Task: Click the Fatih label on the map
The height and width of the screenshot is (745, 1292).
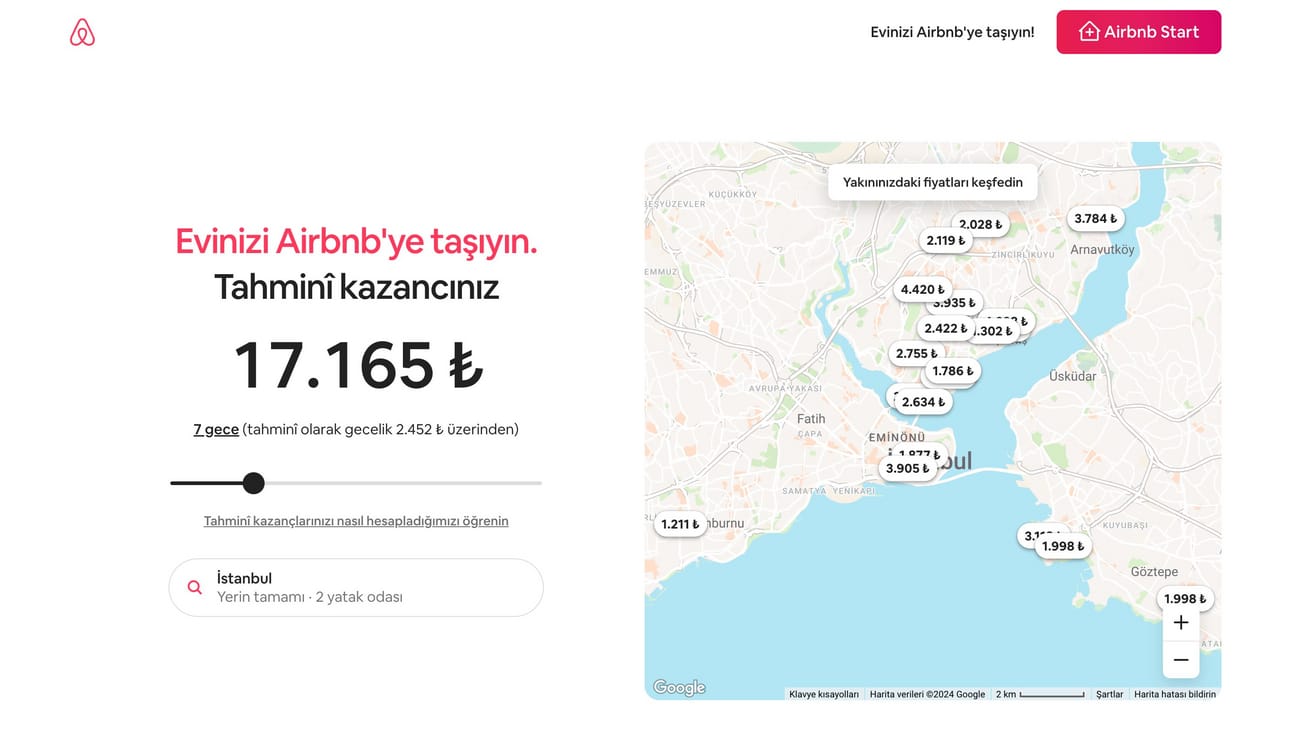Action: click(x=811, y=419)
